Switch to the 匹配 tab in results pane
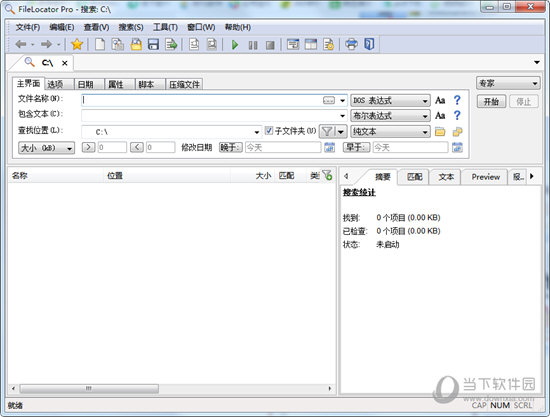The width and height of the screenshot is (550, 417). pyautogui.click(x=415, y=177)
